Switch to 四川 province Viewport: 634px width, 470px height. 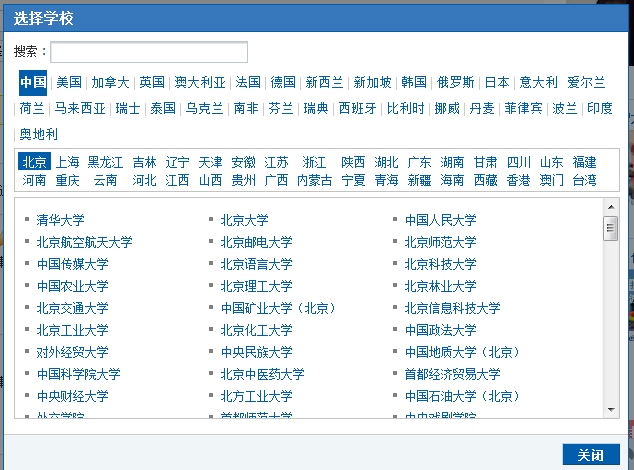tap(519, 162)
